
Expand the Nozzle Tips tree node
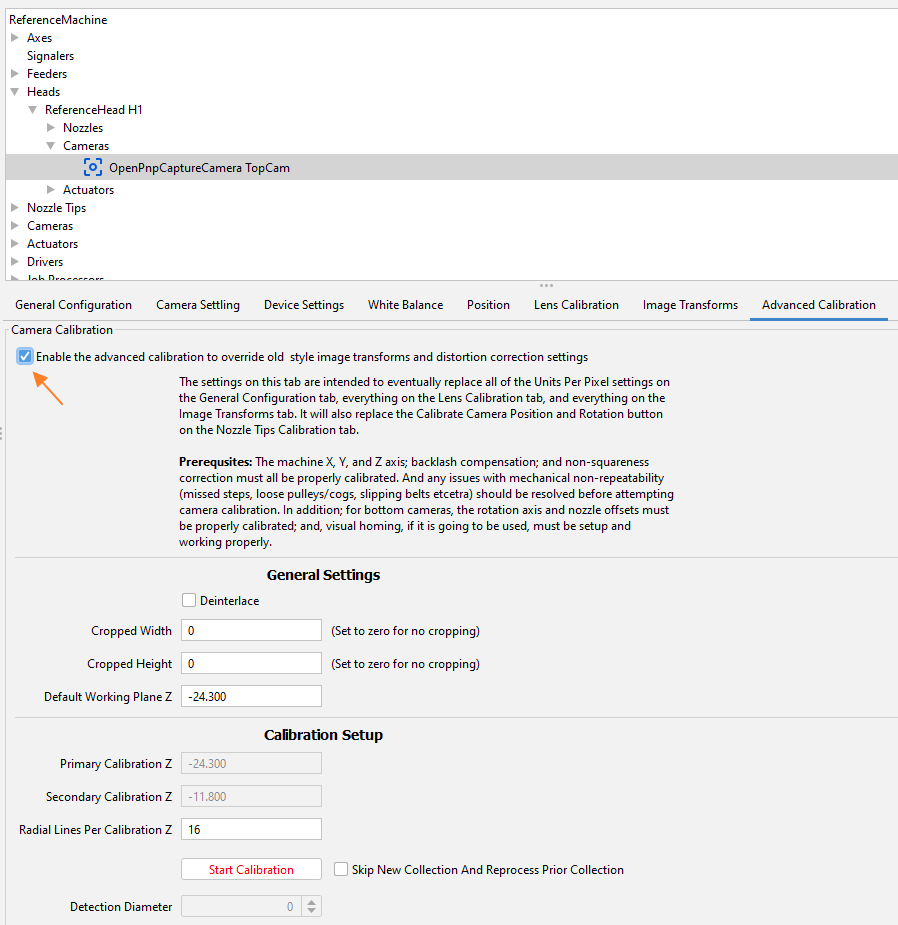[15, 208]
